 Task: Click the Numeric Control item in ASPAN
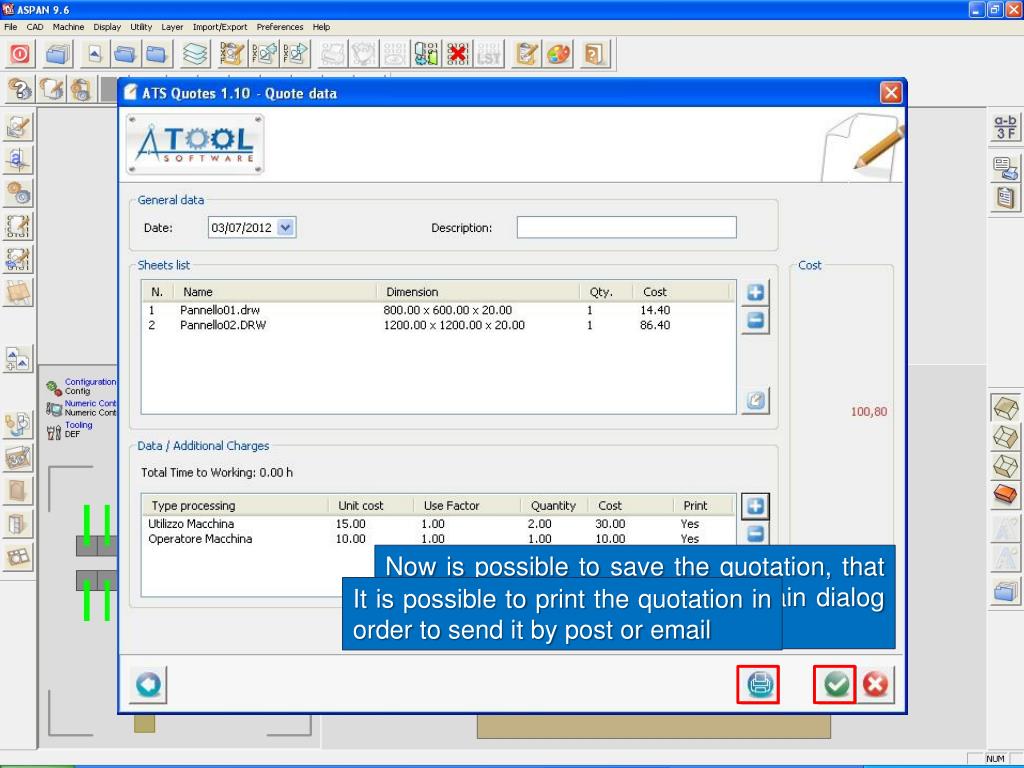point(81,408)
